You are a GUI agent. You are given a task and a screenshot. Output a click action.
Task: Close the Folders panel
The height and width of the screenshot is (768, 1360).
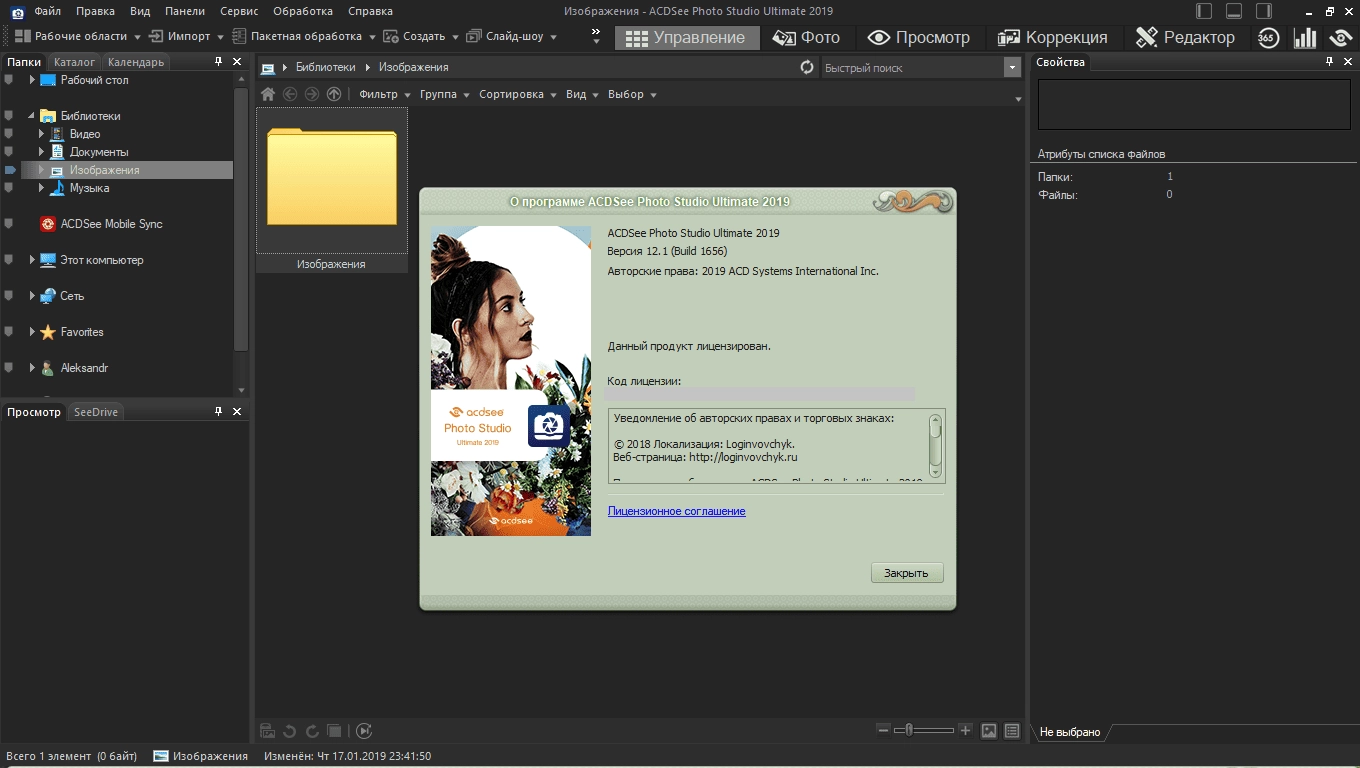[237, 62]
